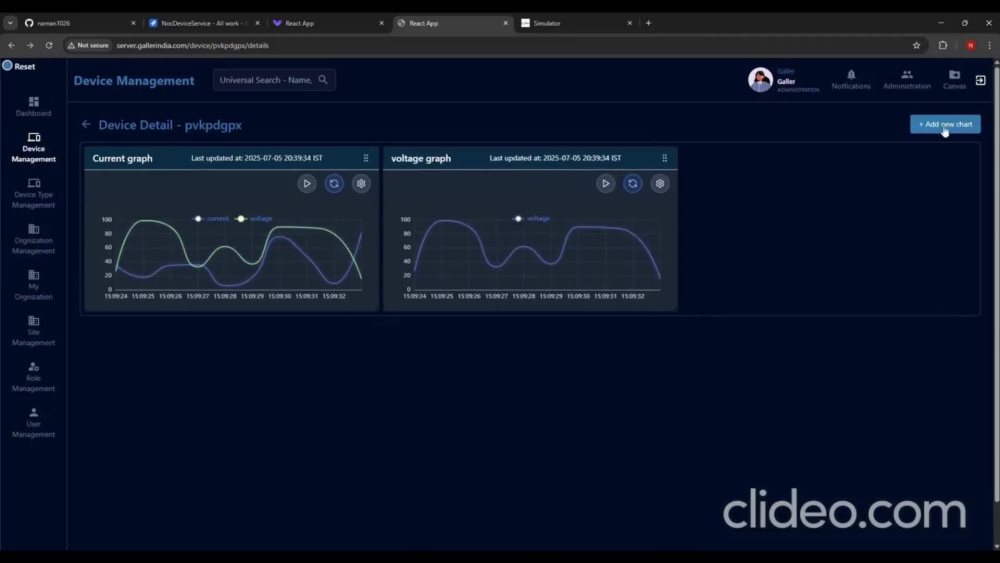The height and width of the screenshot is (563, 1000).
Task: Open settings of Current graph
Action: pyautogui.click(x=361, y=184)
